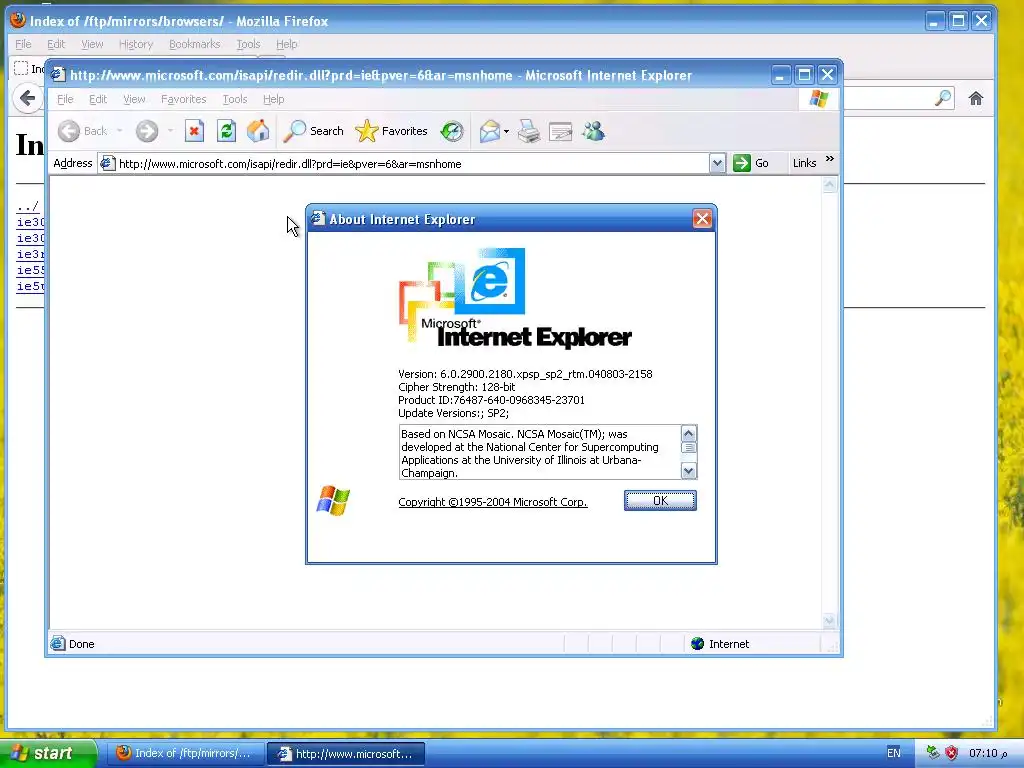The height and width of the screenshot is (768, 1024).
Task: Click the Cipher Strength 128-bit text
Action: click(456, 387)
